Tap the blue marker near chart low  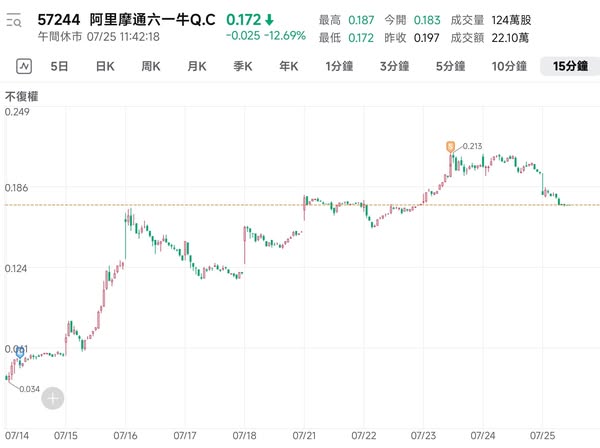(x=20, y=352)
